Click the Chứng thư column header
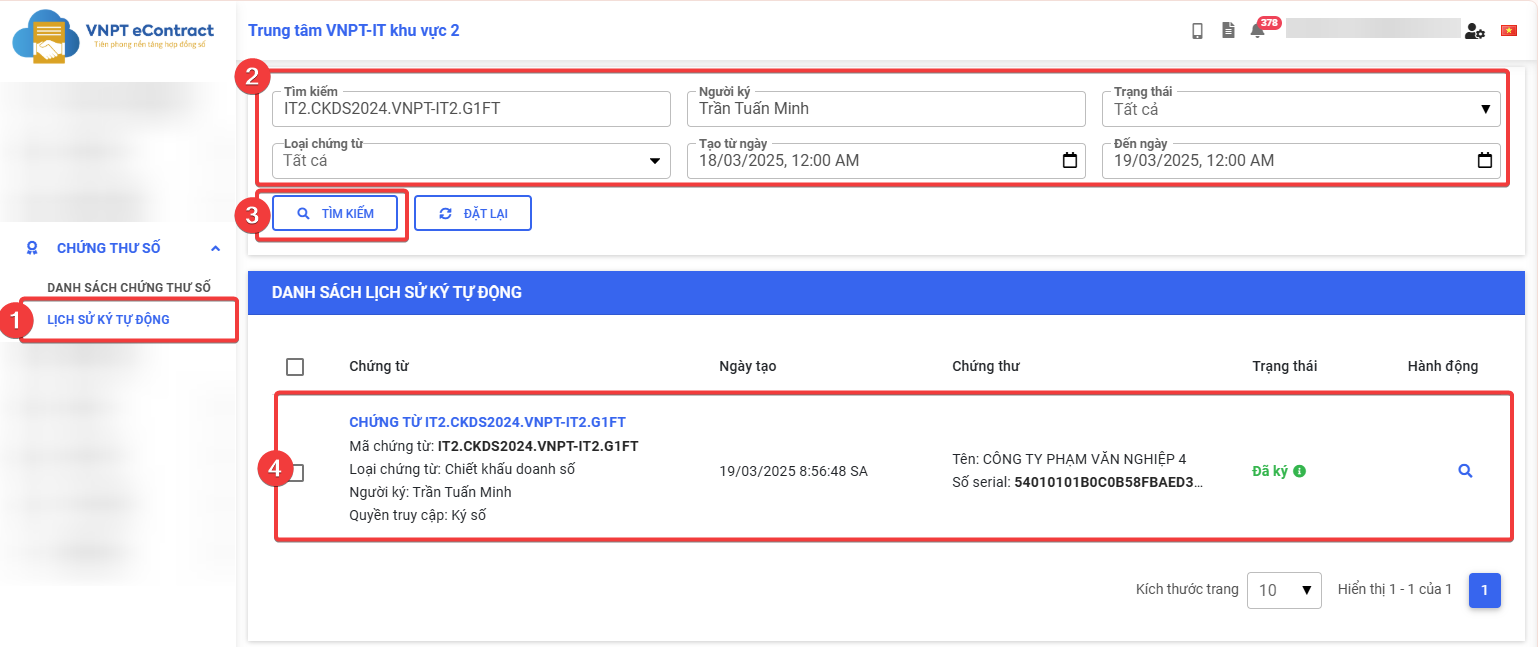 point(986,366)
